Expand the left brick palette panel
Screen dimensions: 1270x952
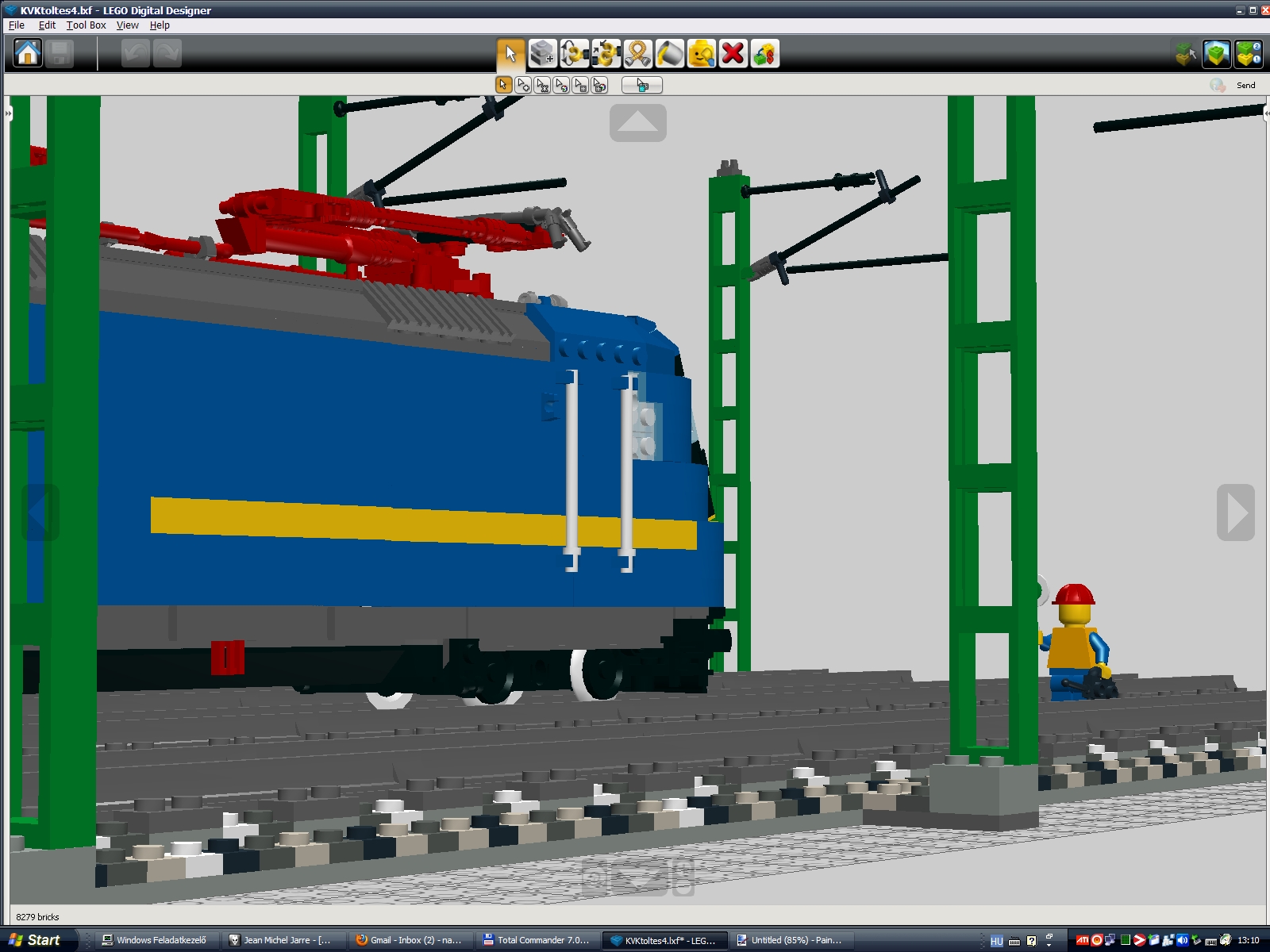[8, 113]
